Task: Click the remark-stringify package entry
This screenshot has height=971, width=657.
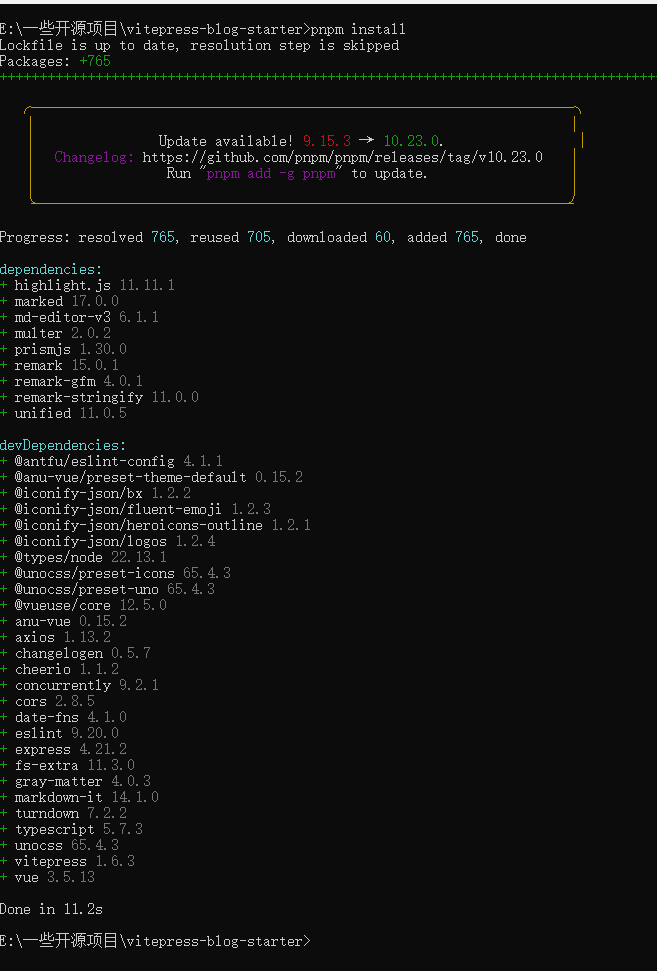Action: click(106, 397)
